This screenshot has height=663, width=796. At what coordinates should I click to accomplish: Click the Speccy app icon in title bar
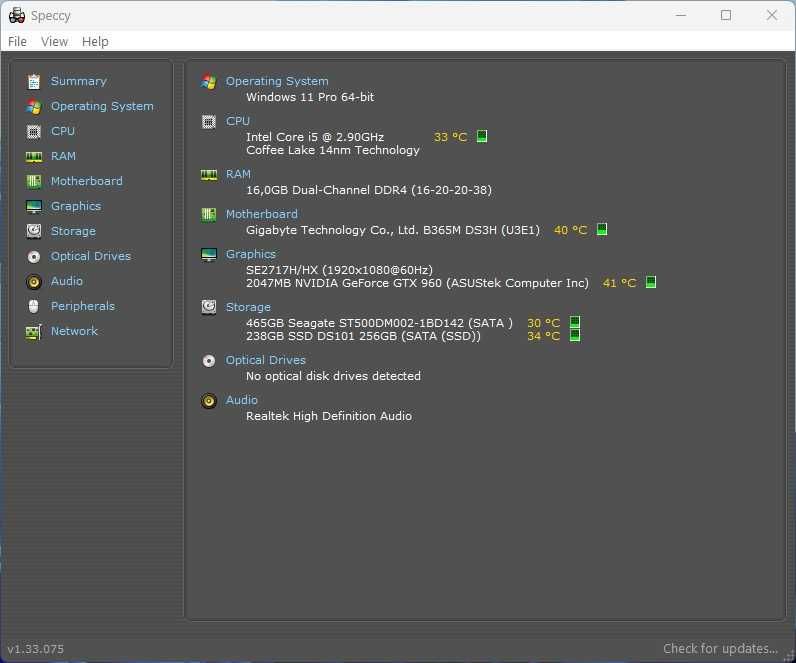click(x=17, y=16)
